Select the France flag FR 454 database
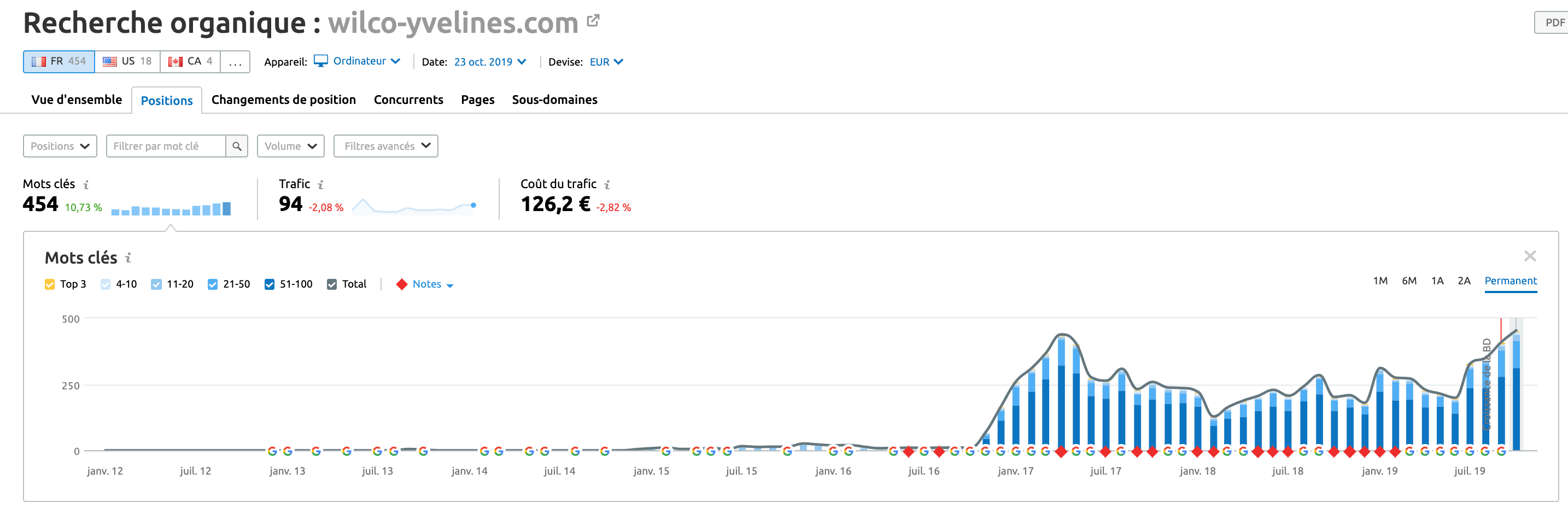1568x514 pixels. 59,61
